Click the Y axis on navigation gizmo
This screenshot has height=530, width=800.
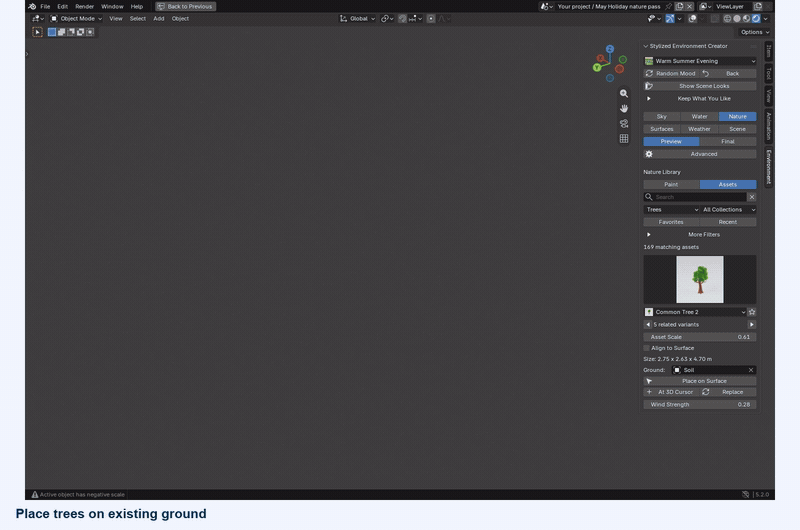tap(596, 67)
